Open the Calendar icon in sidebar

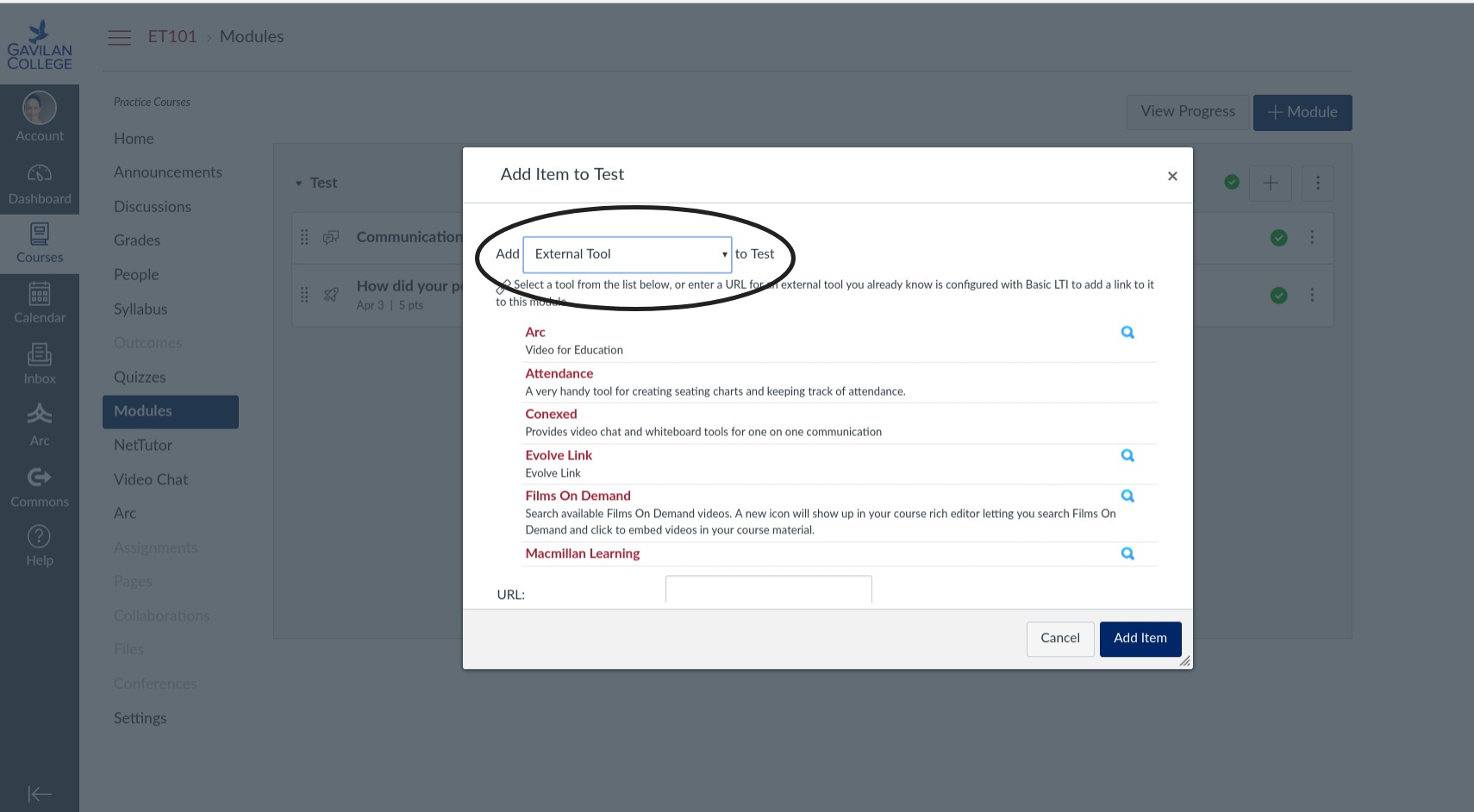pyautogui.click(x=40, y=303)
